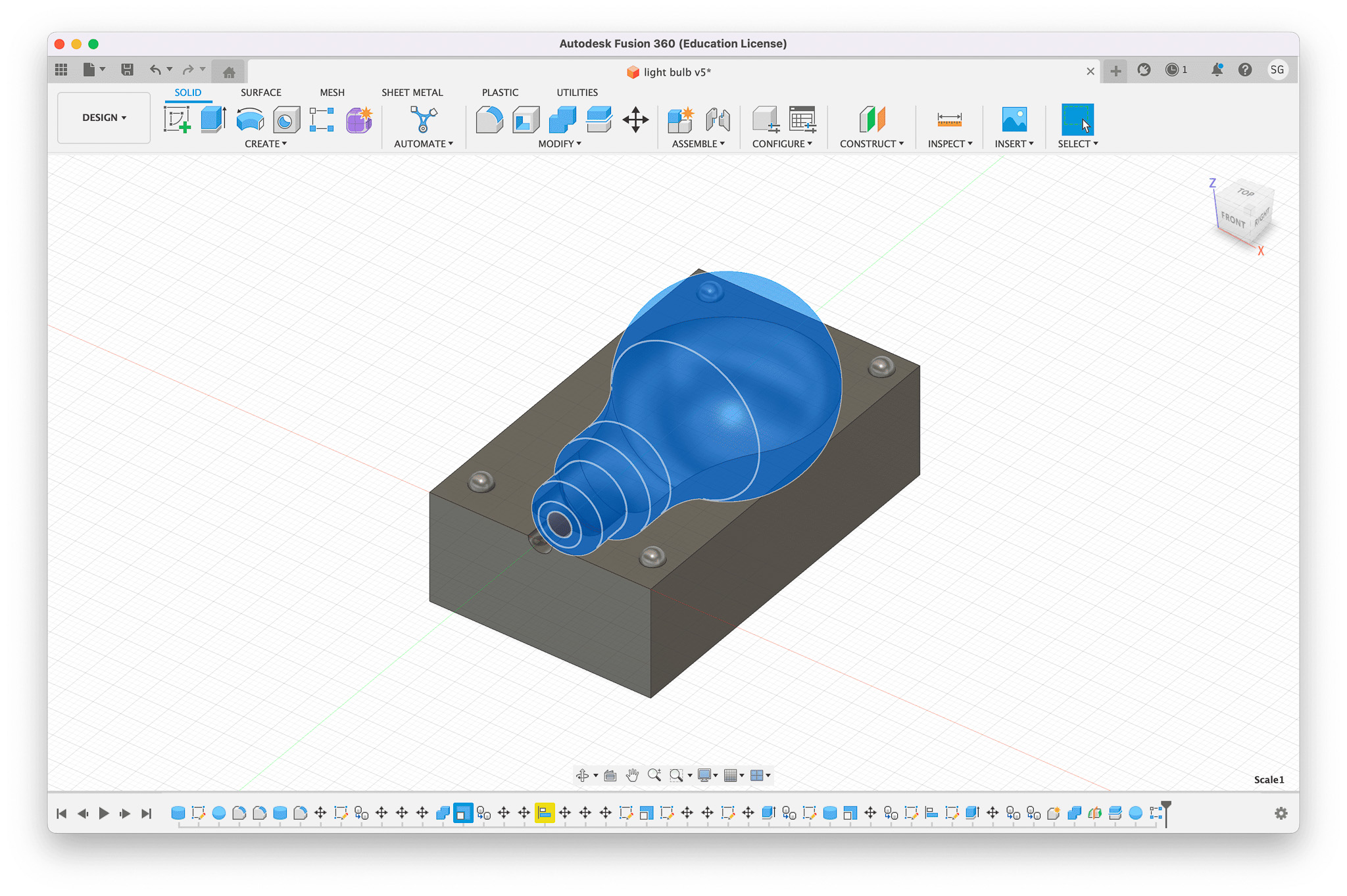Expand the AUTOMATE menu
The height and width of the screenshot is (896, 1347).
424,144
